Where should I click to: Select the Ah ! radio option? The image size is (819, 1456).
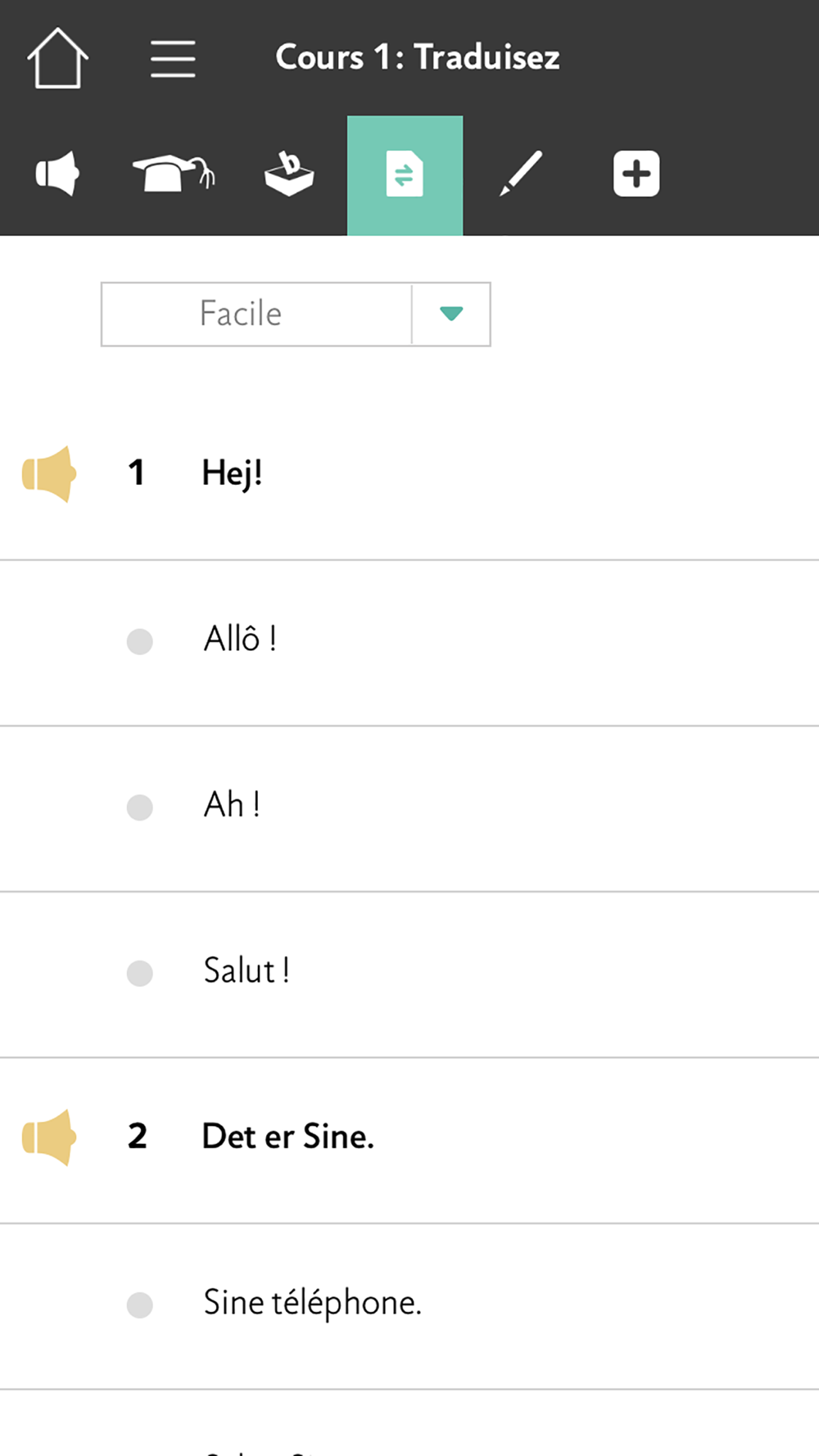tap(140, 807)
